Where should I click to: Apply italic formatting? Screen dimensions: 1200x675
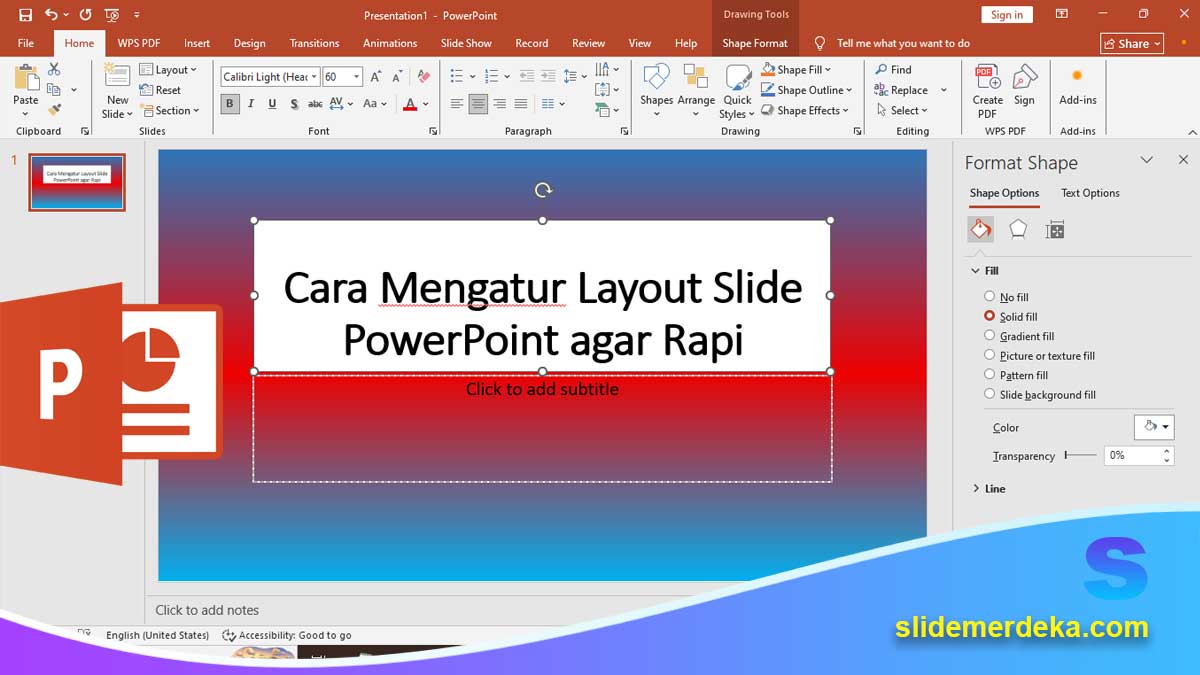click(x=251, y=104)
